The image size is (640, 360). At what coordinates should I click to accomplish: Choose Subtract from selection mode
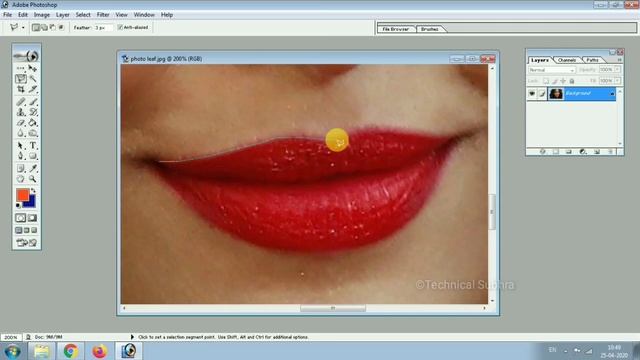[52, 27]
